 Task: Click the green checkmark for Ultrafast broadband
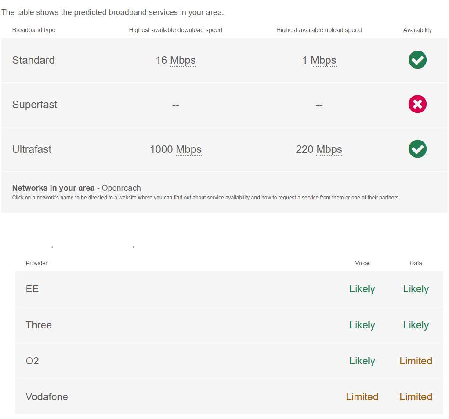(x=418, y=149)
